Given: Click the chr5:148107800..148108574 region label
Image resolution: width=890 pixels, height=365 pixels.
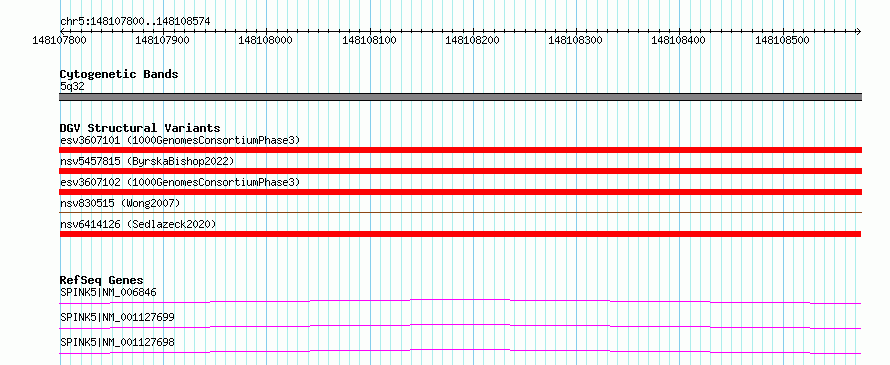Looking at the screenshot, I should pos(135,21).
